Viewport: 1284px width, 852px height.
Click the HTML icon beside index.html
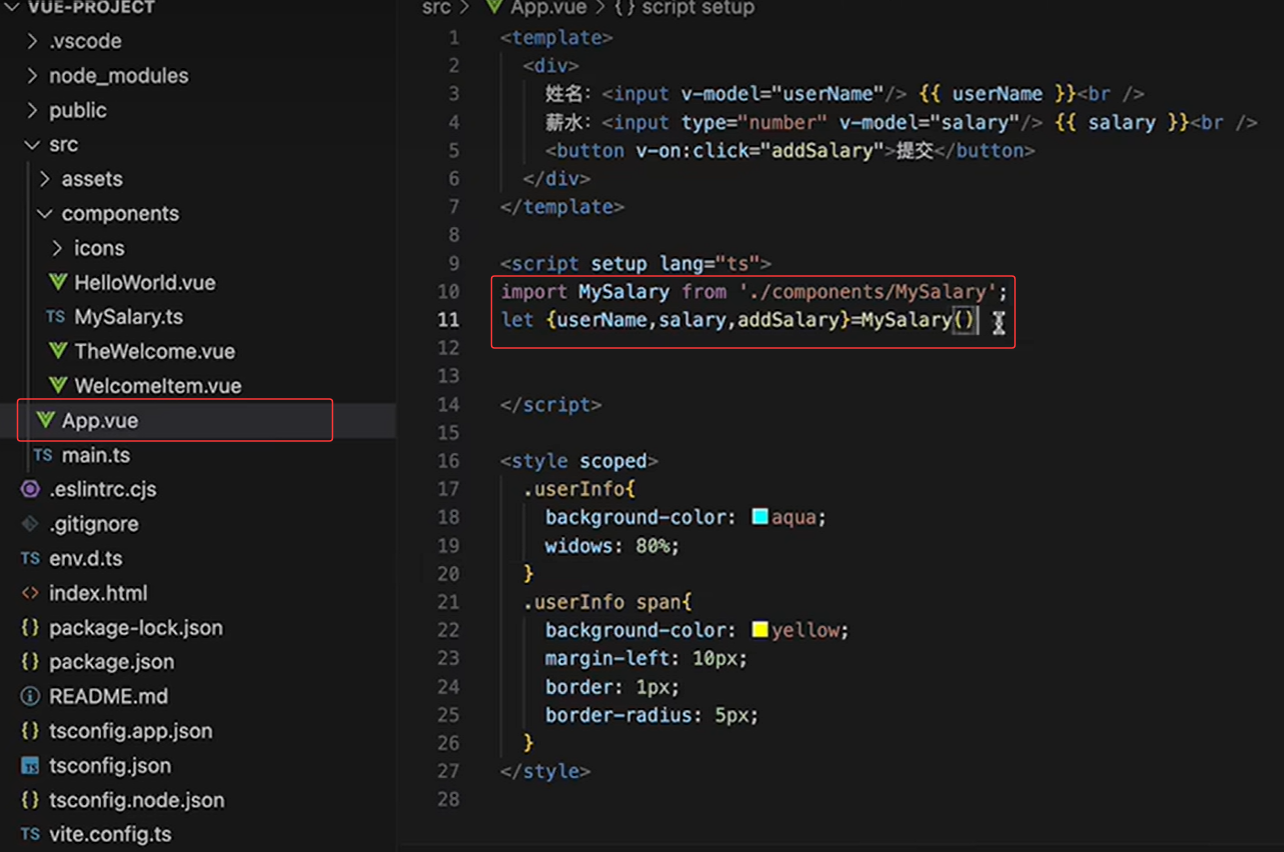click(31, 593)
